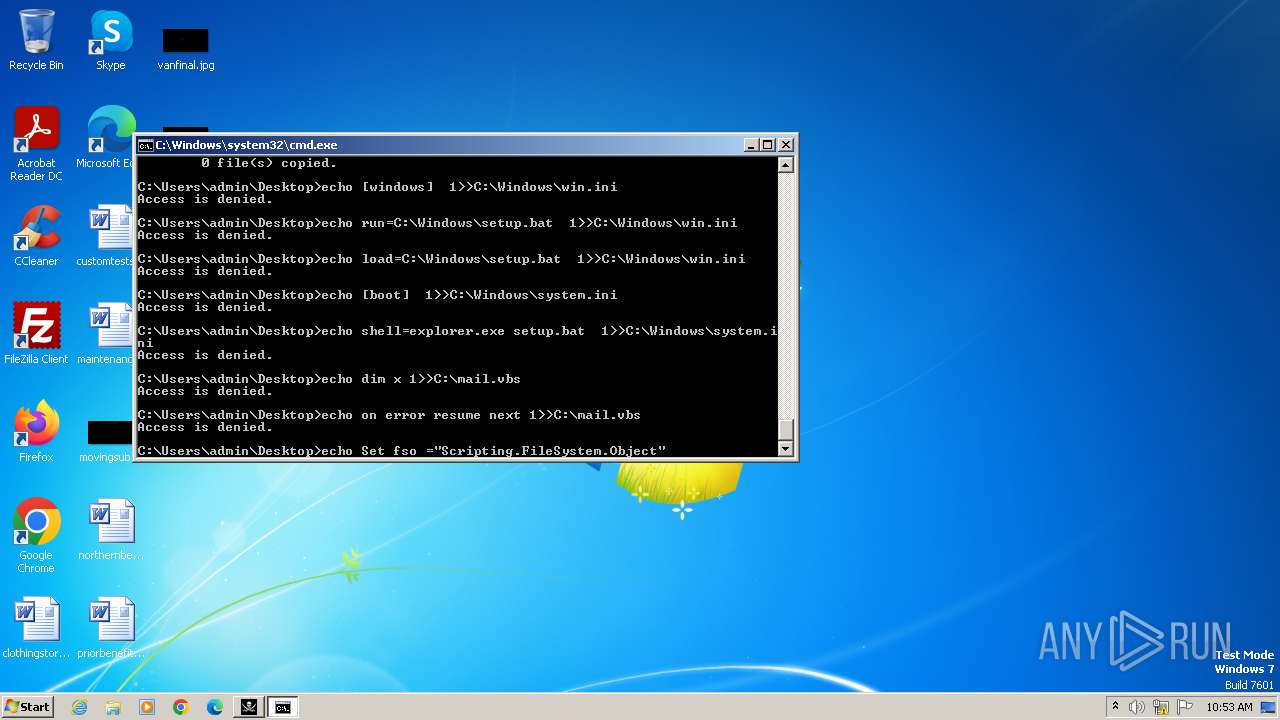Open the 10:53 AM clock
The image size is (1280, 720).
[x=1229, y=707]
